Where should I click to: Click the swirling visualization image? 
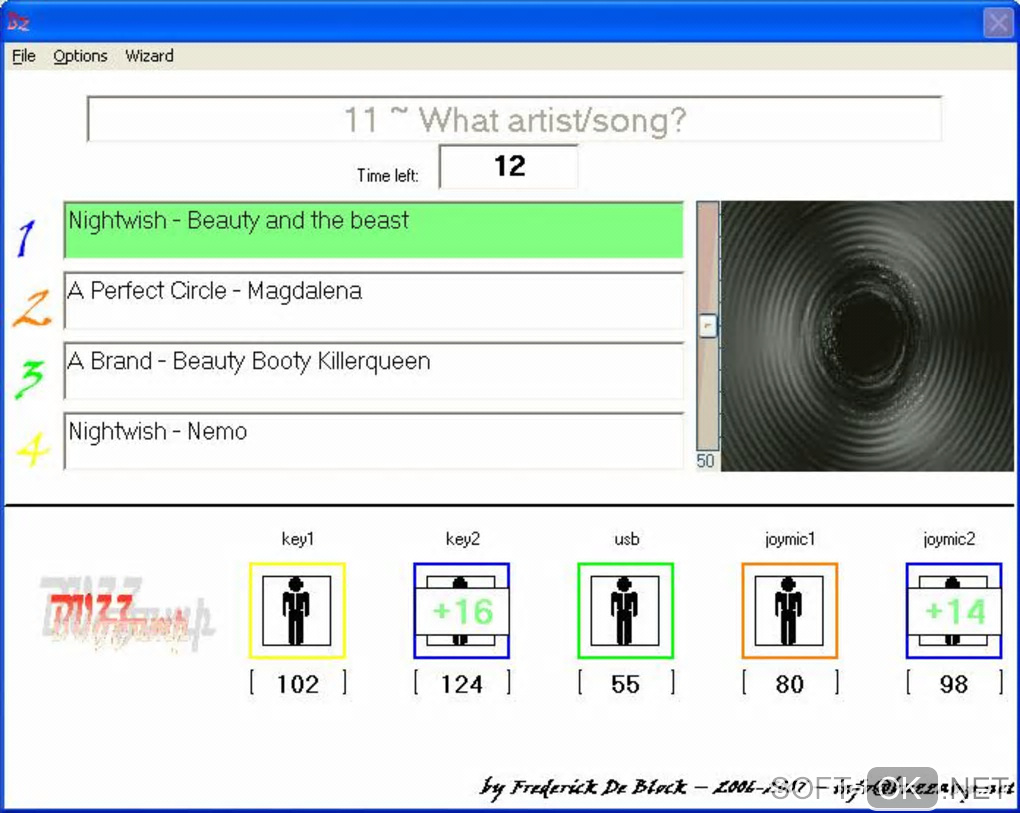(x=867, y=336)
